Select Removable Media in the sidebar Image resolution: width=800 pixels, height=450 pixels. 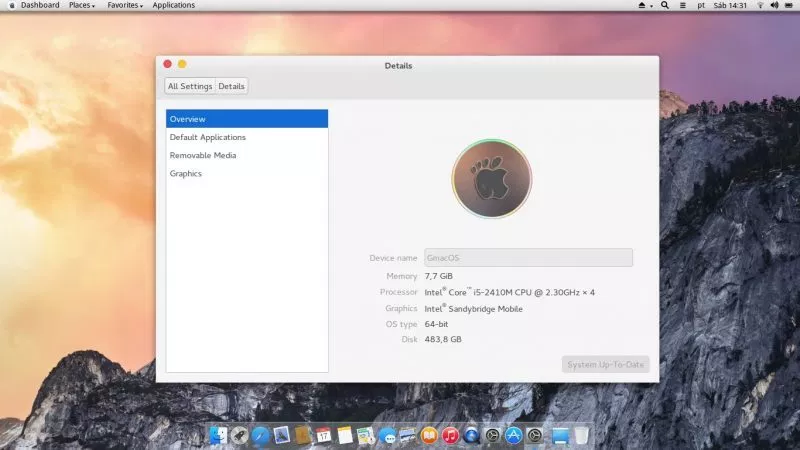tap(247, 155)
